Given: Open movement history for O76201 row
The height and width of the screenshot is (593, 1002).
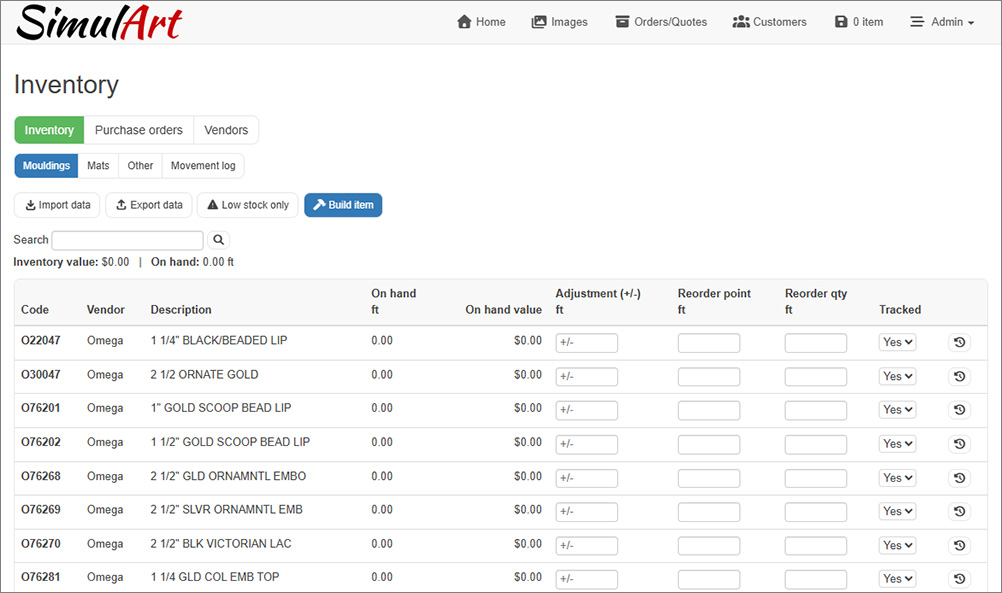Looking at the screenshot, I should (959, 410).
